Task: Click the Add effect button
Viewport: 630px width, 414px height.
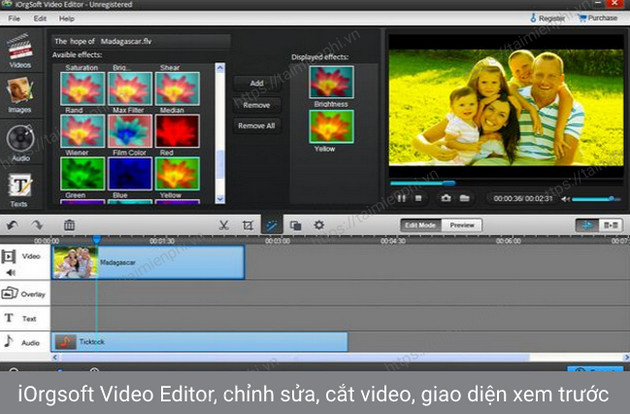Action: (257, 83)
